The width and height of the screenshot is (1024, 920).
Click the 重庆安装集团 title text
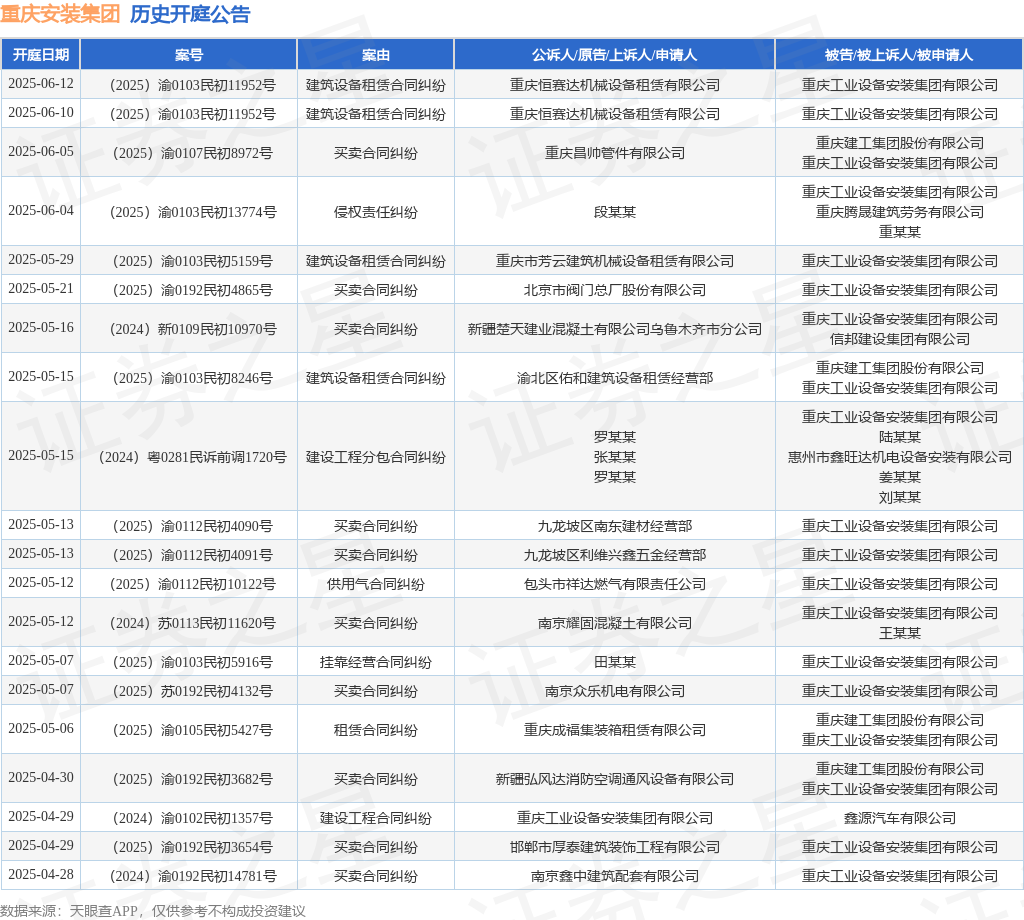60,14
